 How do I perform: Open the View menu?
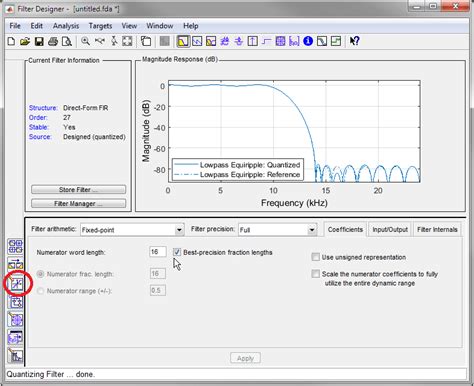pos(129,26)
